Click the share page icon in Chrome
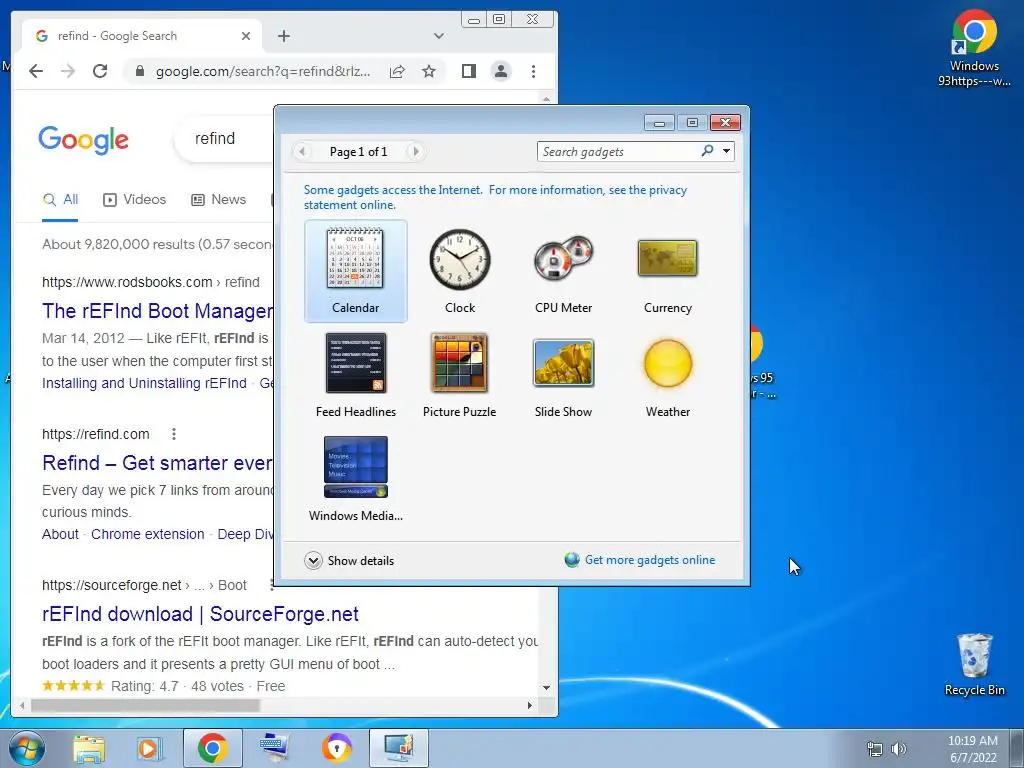1024x768 pixels. pyautogui.click(x=397, y=71)
